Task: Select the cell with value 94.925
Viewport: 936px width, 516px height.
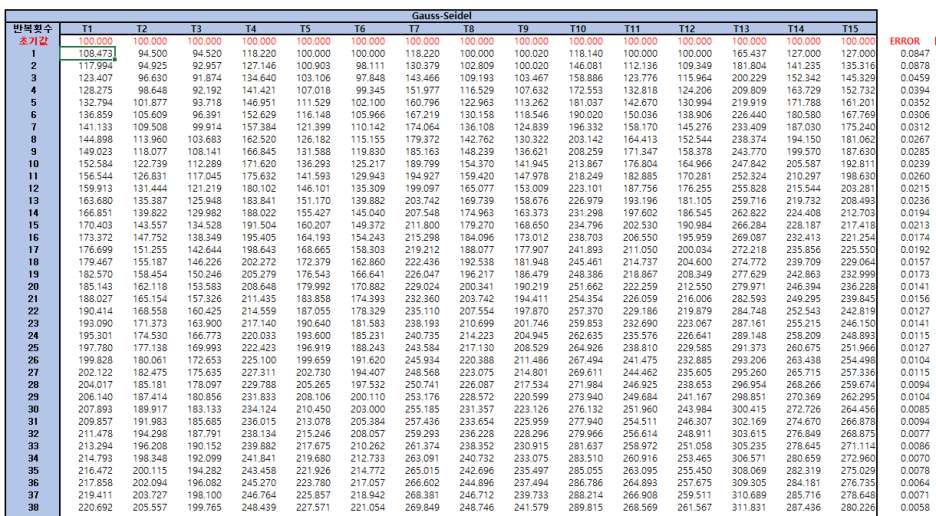Action: pos(141,66)
